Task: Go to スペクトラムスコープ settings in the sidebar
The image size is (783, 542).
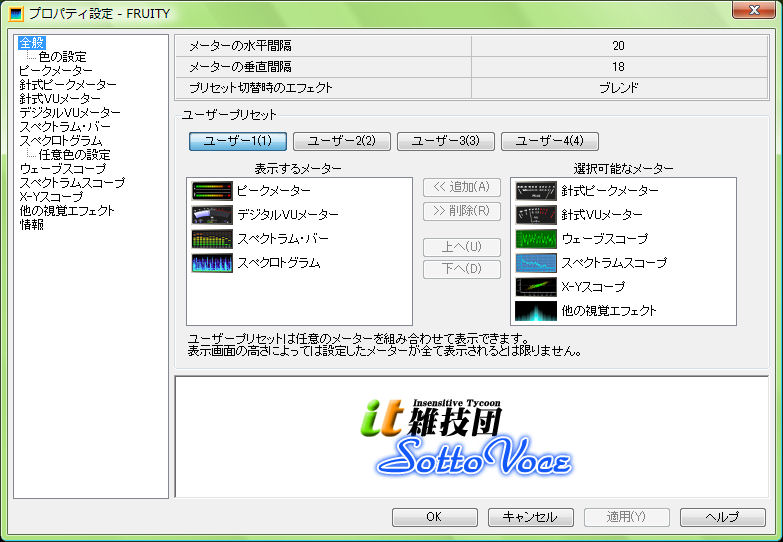Action: 72,183
